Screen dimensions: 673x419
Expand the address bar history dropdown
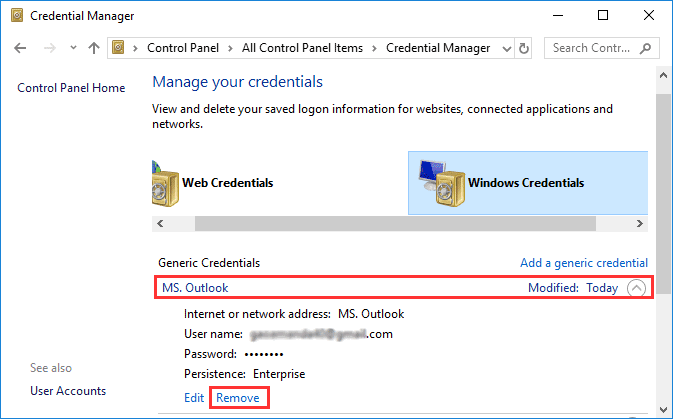coord(506,49)
